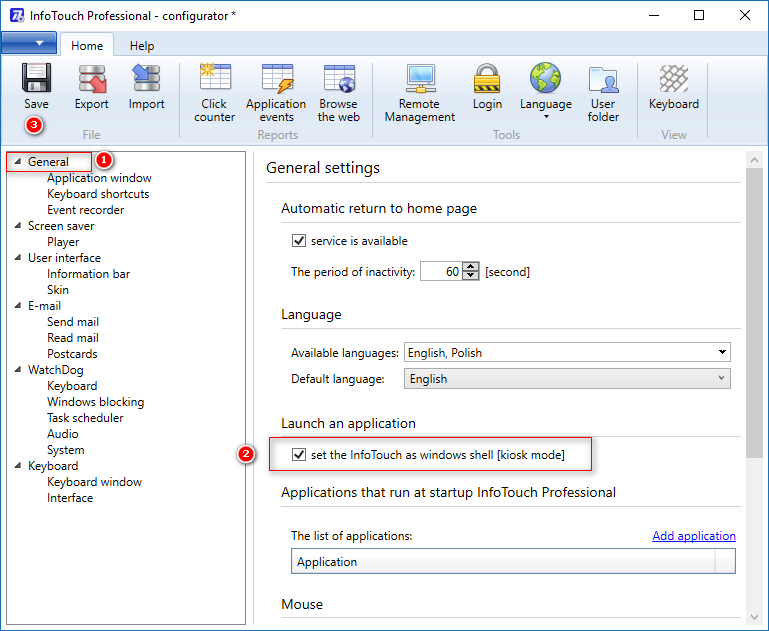Open the blue application menu button
769x631 pixels.
click(29, 43)
